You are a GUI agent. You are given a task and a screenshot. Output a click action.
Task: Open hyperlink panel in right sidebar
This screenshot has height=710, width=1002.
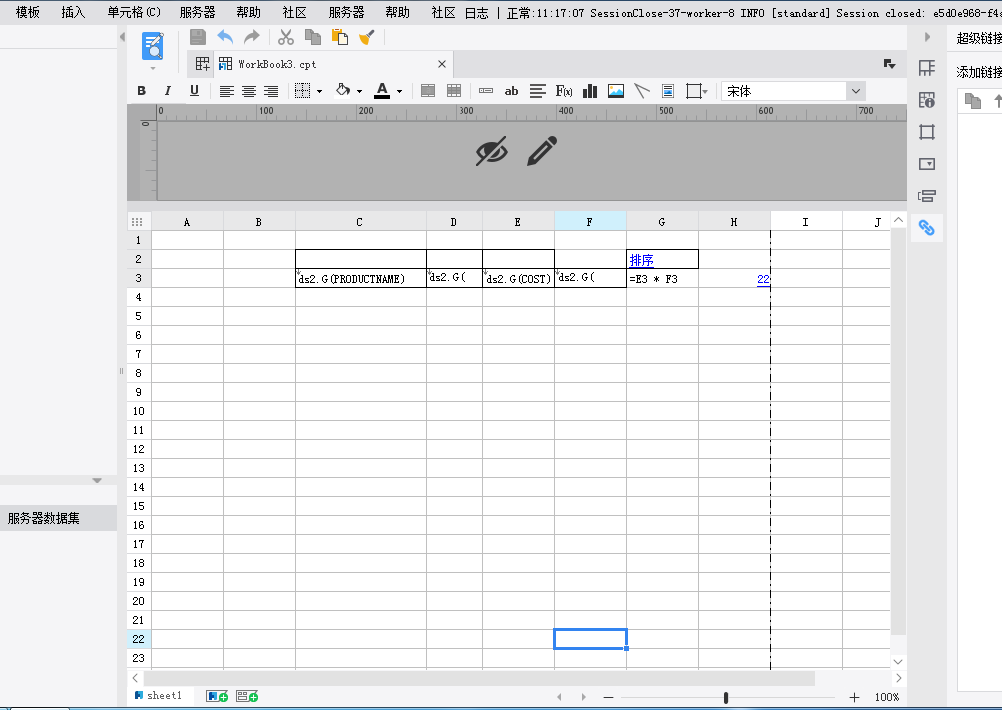pyautogui.click(x=927, y=228)
